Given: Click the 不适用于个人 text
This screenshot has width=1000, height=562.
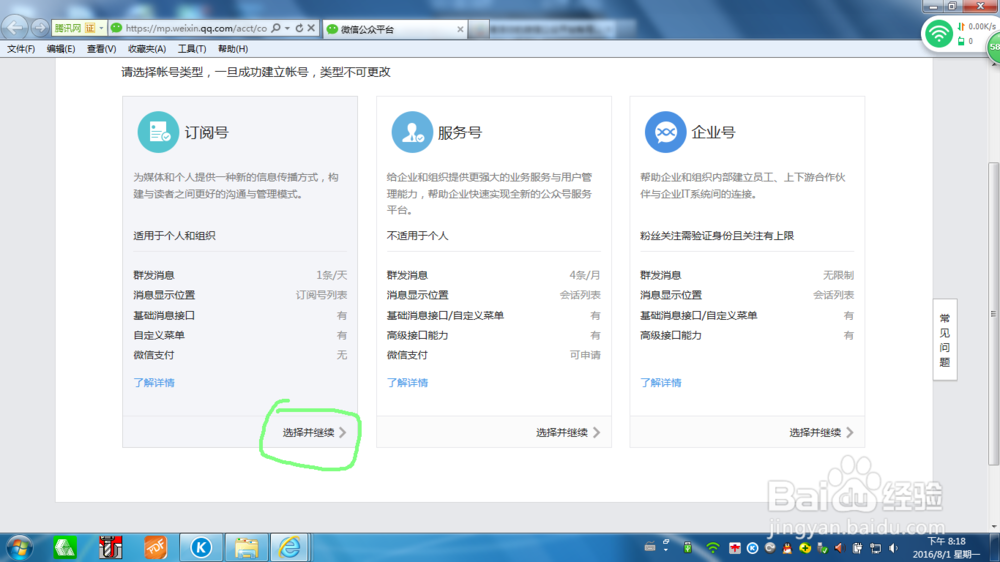Looking at the screenshot, I should [417, 235].
